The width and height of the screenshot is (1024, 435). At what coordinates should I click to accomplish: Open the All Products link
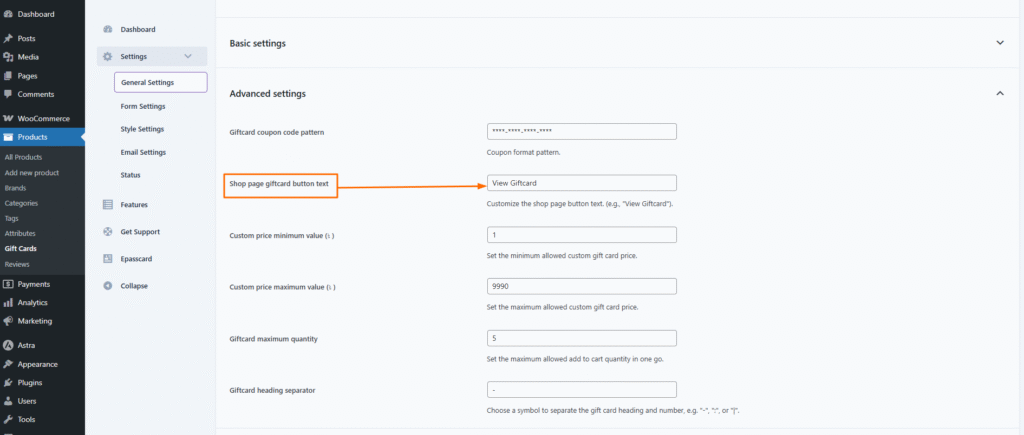(23, 157)
